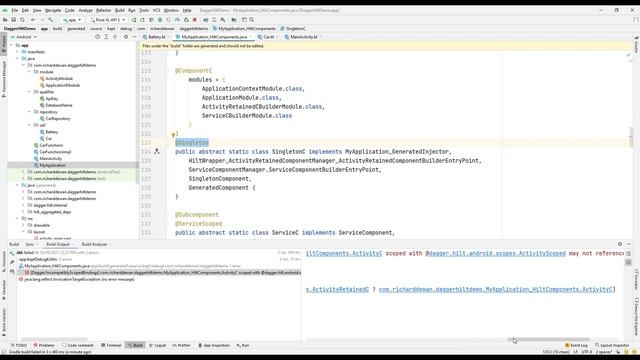Select CarFunctionsImpl in project tree
The image size is (640, 360).
[x=55, y=152]
